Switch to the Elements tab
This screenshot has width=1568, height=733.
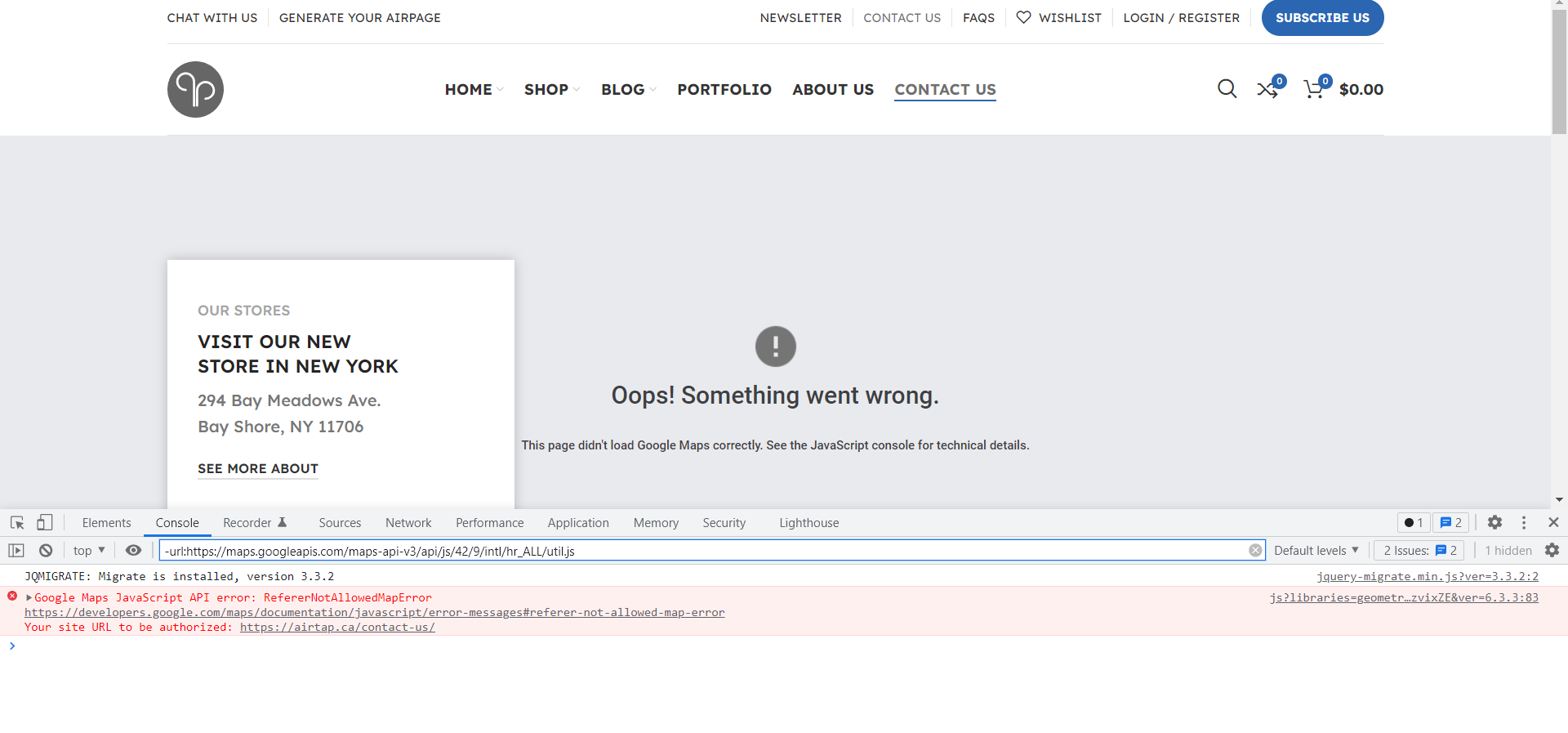coord(106,523)
